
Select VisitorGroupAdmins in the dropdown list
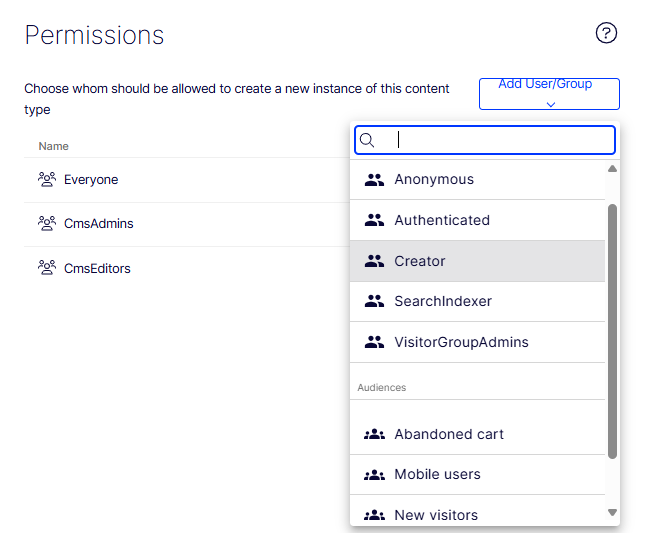coord(461,342)
